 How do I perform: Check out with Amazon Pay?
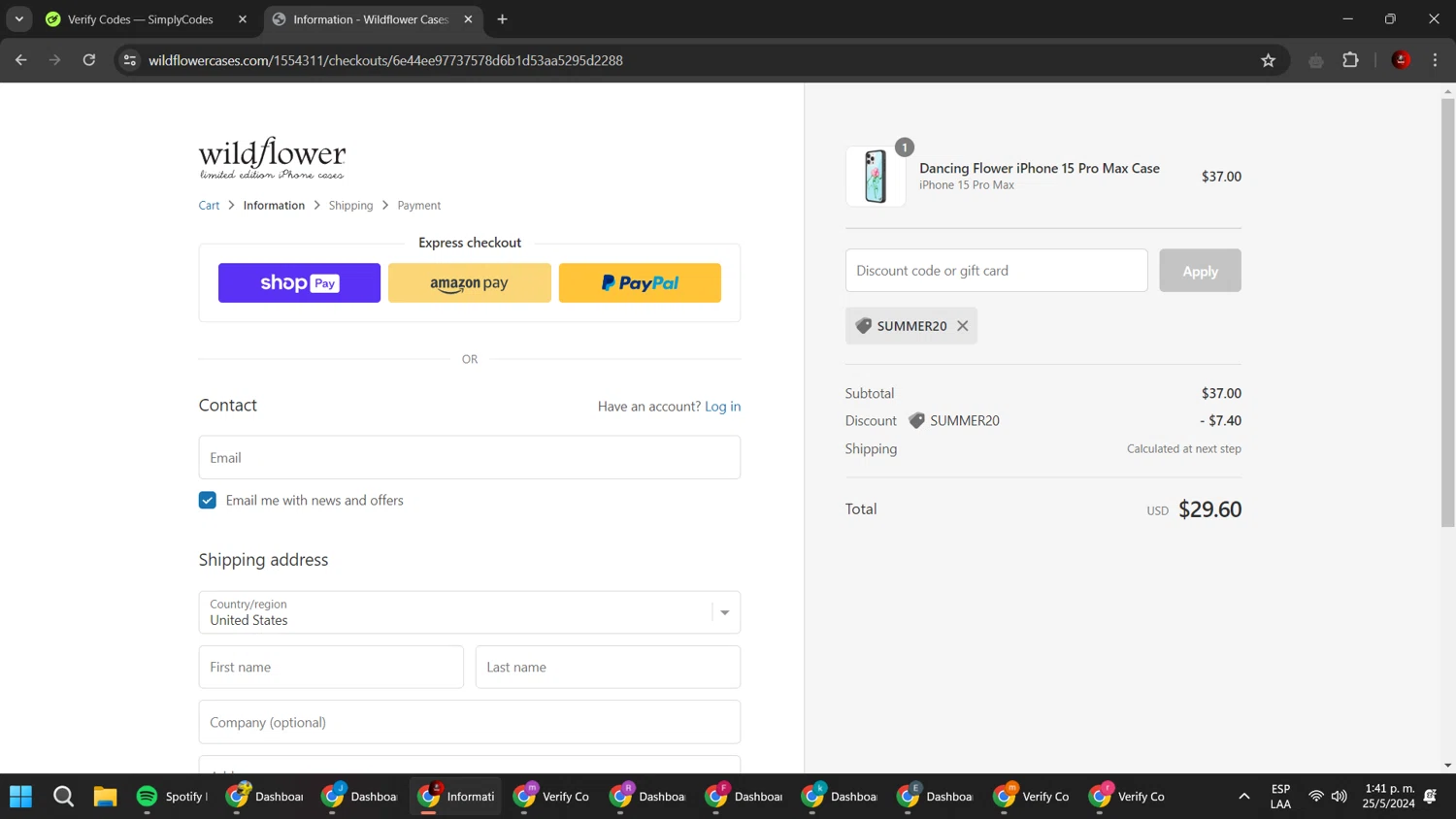[x=470, y=282]
